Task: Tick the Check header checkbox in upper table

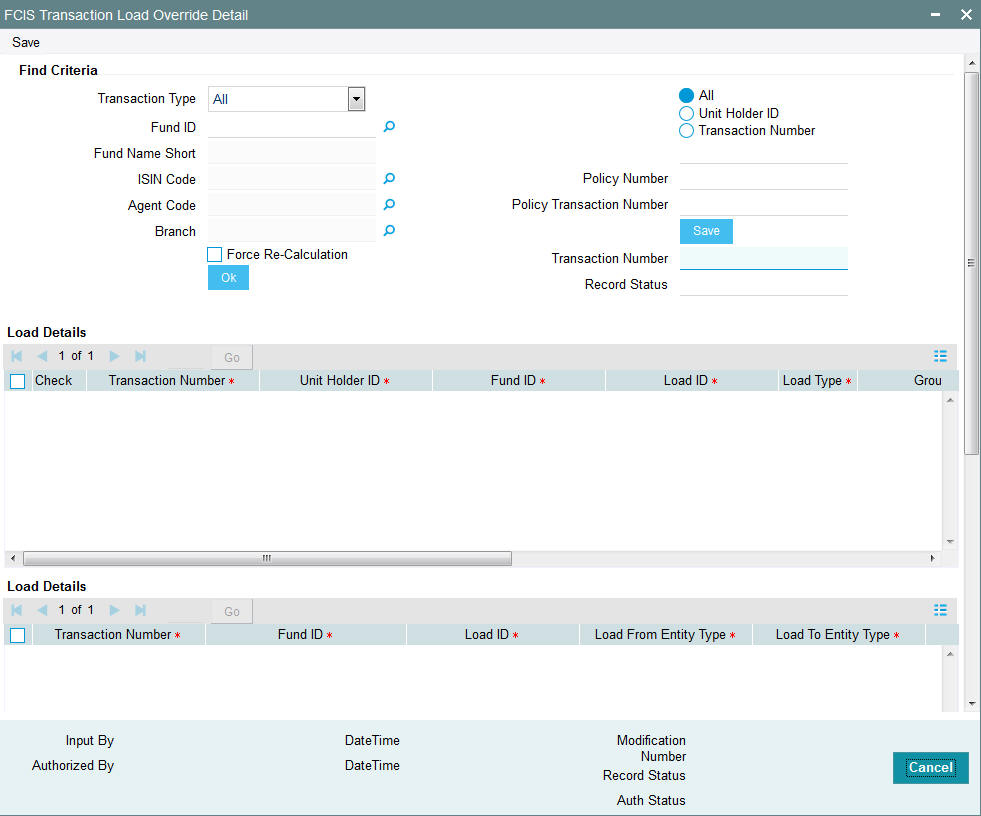Action: pos(18,381)
